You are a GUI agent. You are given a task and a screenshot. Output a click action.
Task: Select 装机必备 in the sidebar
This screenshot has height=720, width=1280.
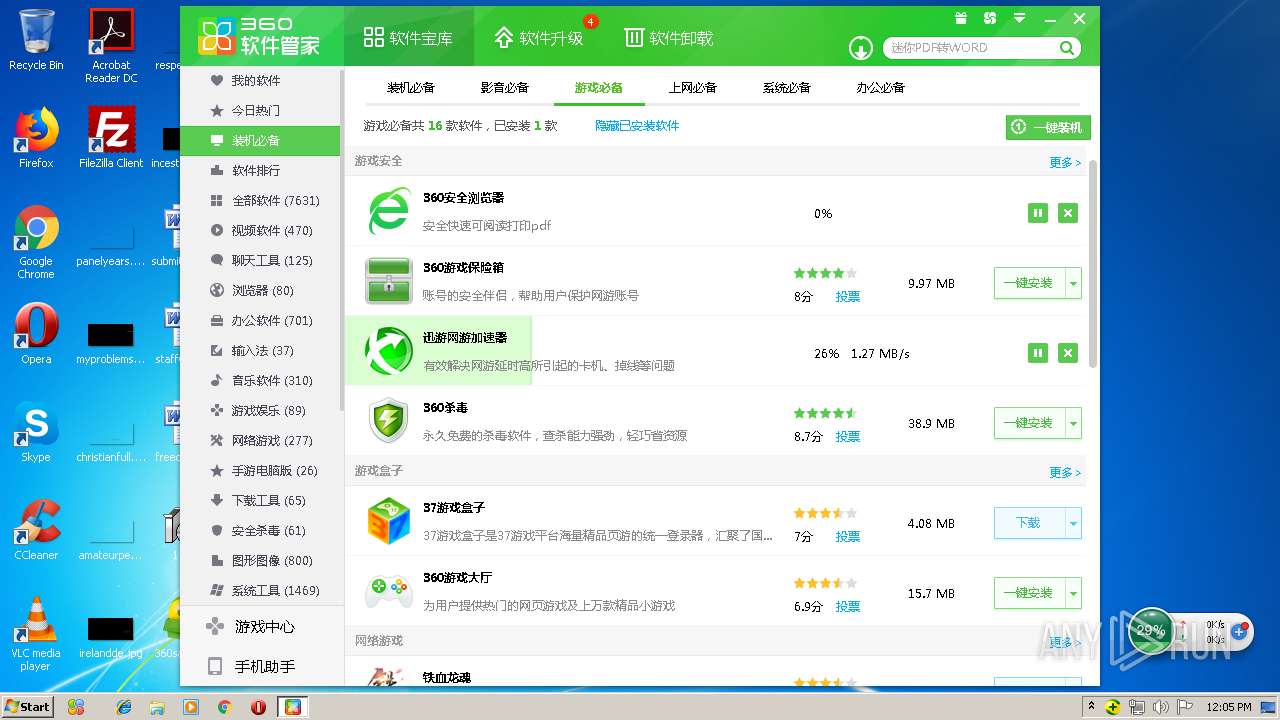(x=260, y=140)
